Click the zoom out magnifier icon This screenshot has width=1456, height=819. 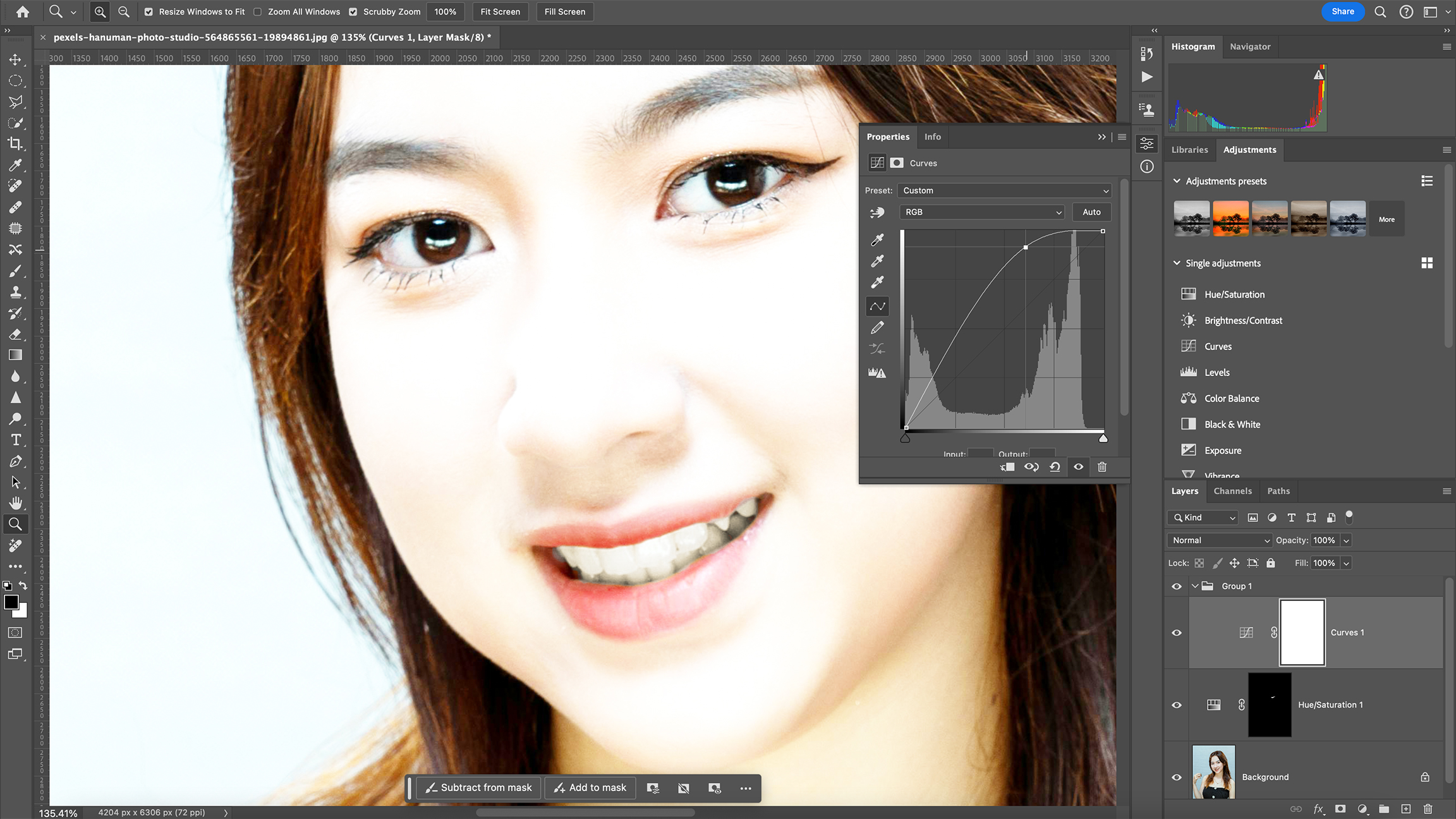[124, 11]
